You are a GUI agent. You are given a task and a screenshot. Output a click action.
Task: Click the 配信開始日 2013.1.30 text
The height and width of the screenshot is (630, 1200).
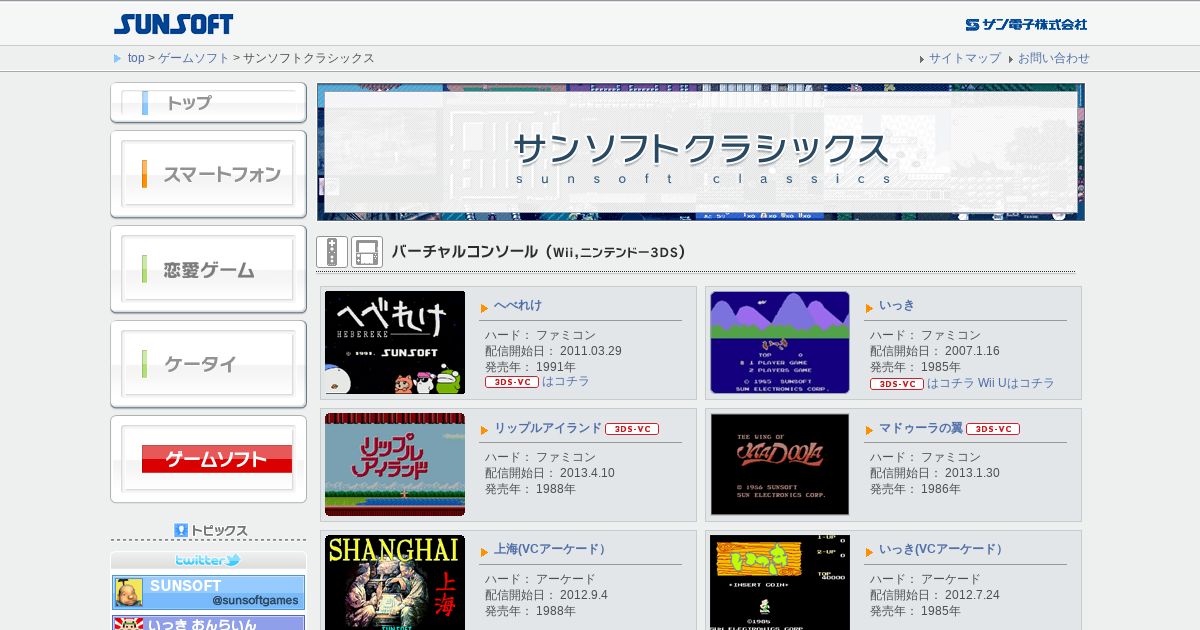pyautogui.click(x=935, y=473)
